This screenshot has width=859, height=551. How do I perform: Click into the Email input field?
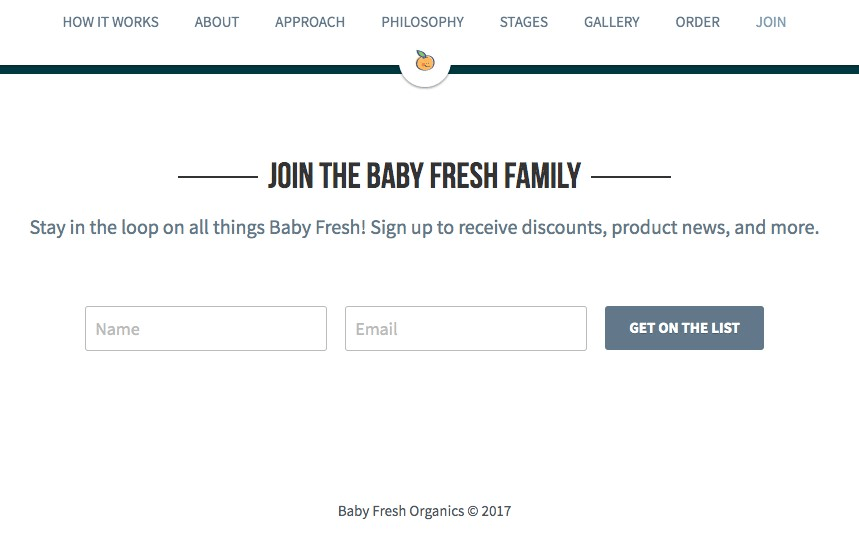pyautogui.click(x=466, y=329)
